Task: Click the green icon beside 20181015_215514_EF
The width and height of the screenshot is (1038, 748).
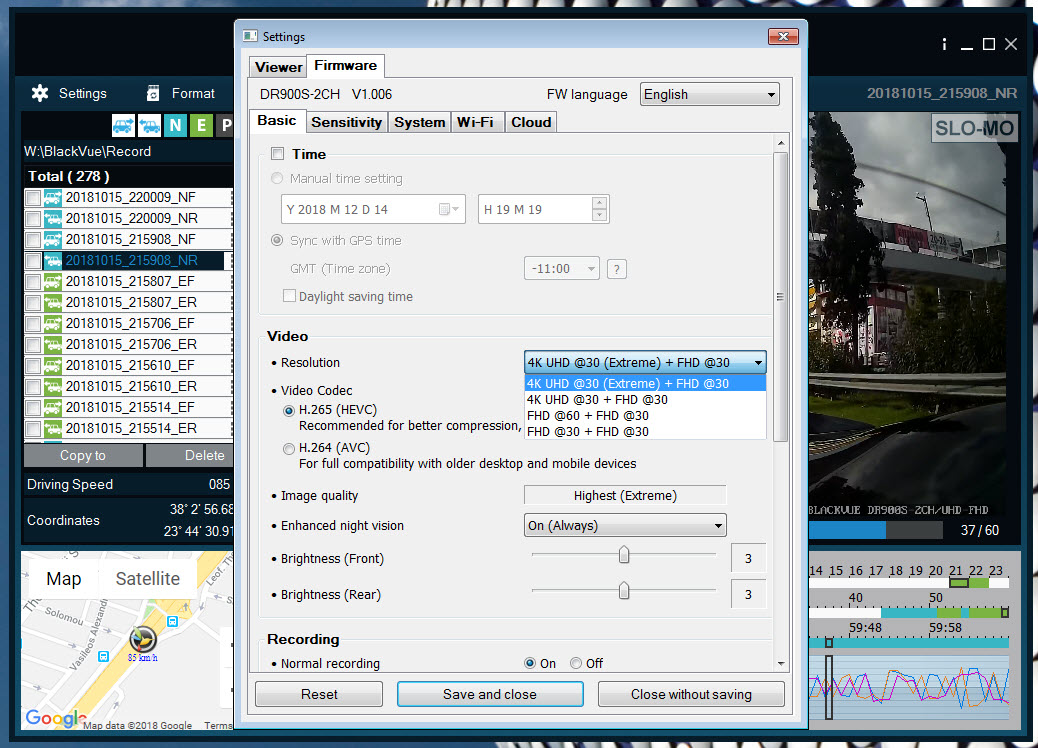Action: coord(53,408)
